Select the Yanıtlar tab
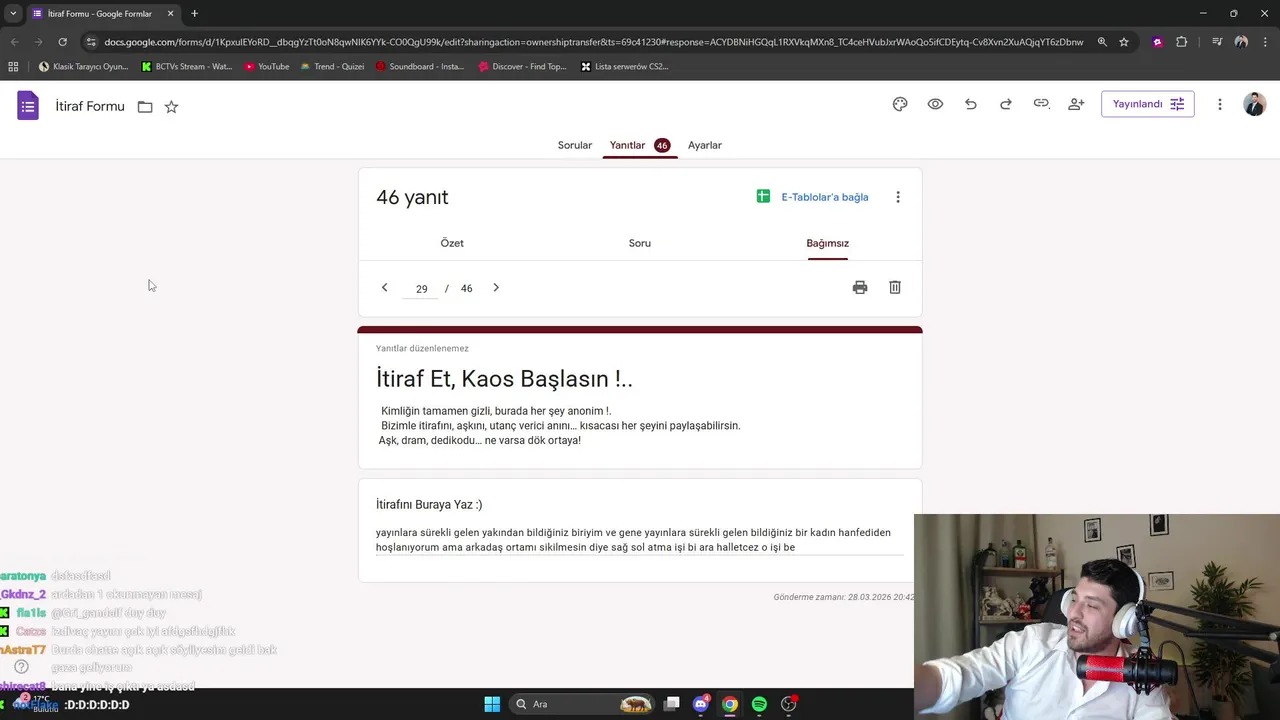Image resolution: width=1280 pixels, height=720 pixels. coord(639,145)
